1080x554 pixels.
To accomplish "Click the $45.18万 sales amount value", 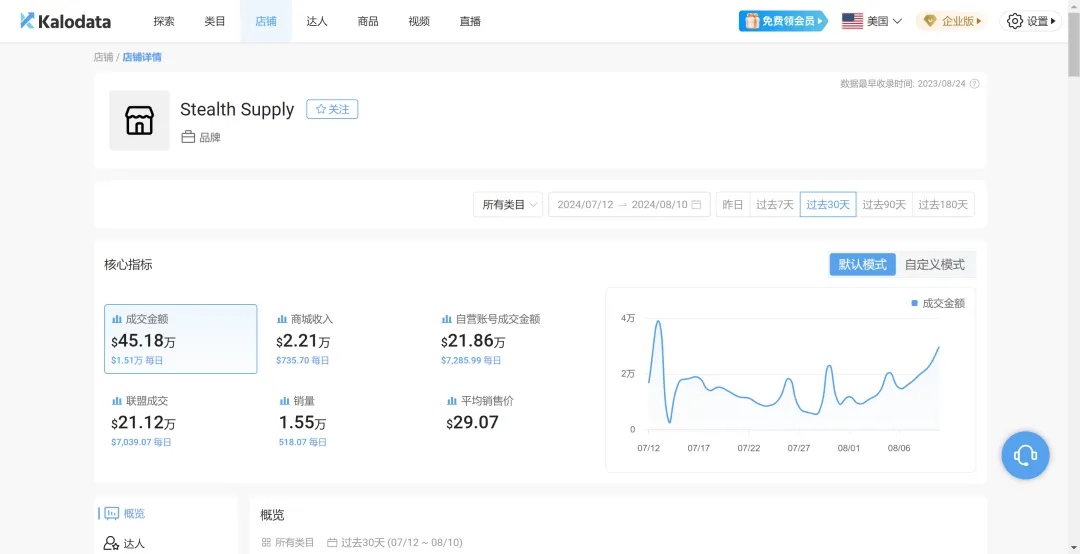I will (x=143, y=341).
